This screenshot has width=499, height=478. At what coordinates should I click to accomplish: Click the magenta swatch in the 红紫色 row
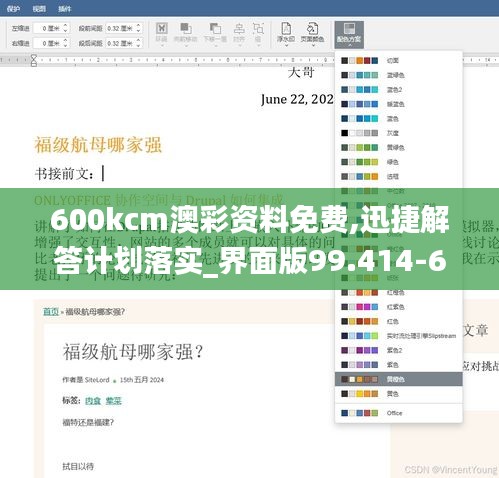(359, 307)
